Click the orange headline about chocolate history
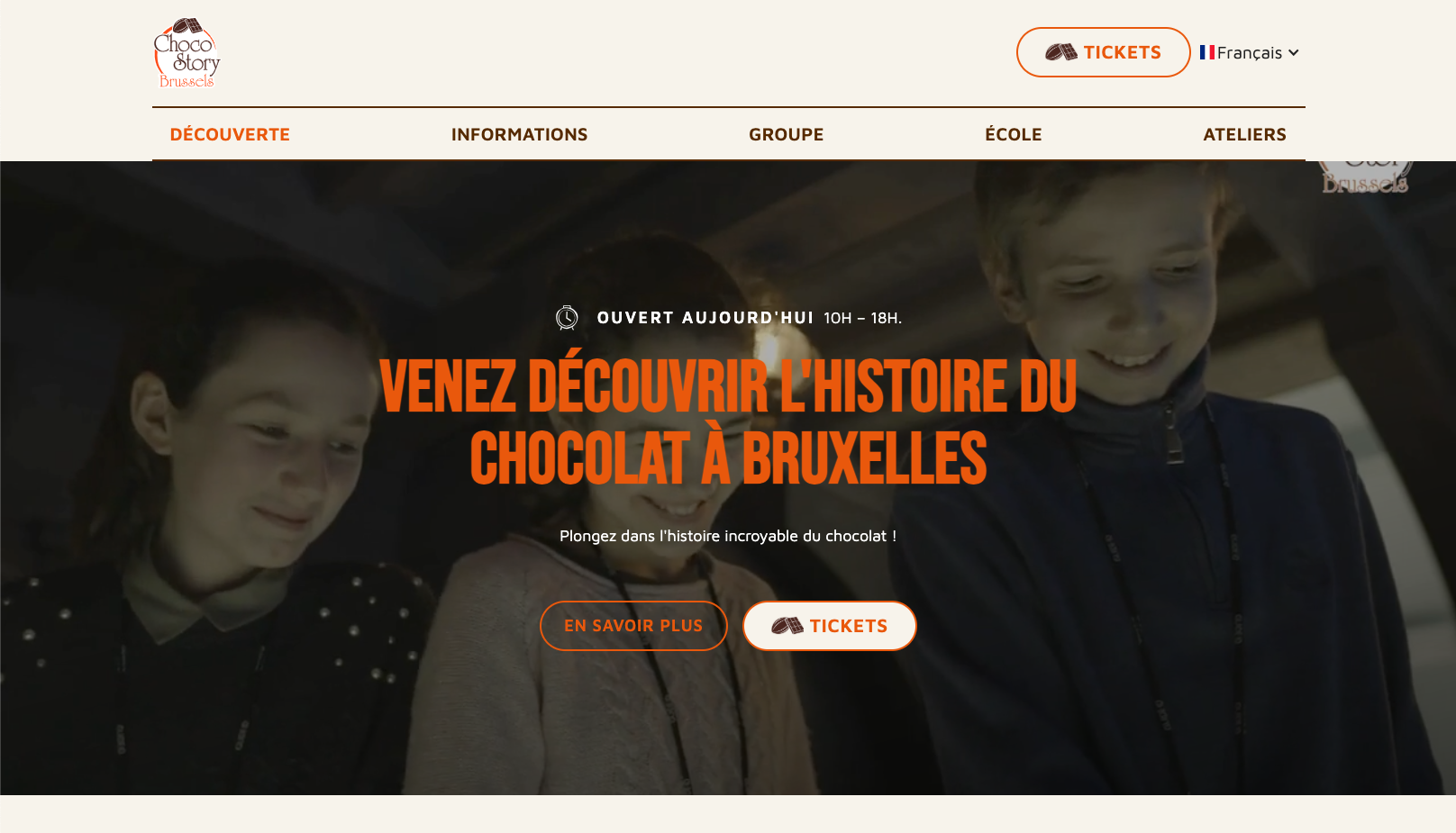 pos(728,422)
